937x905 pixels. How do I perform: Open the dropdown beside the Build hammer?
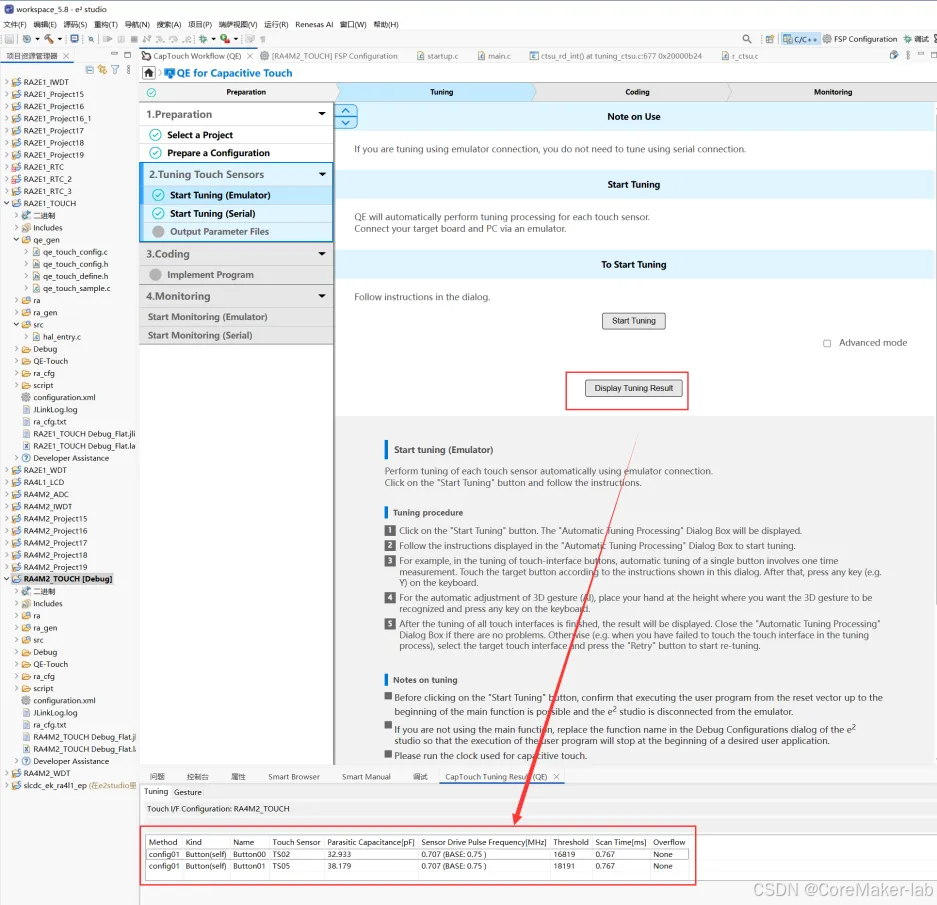pos(59,39)
